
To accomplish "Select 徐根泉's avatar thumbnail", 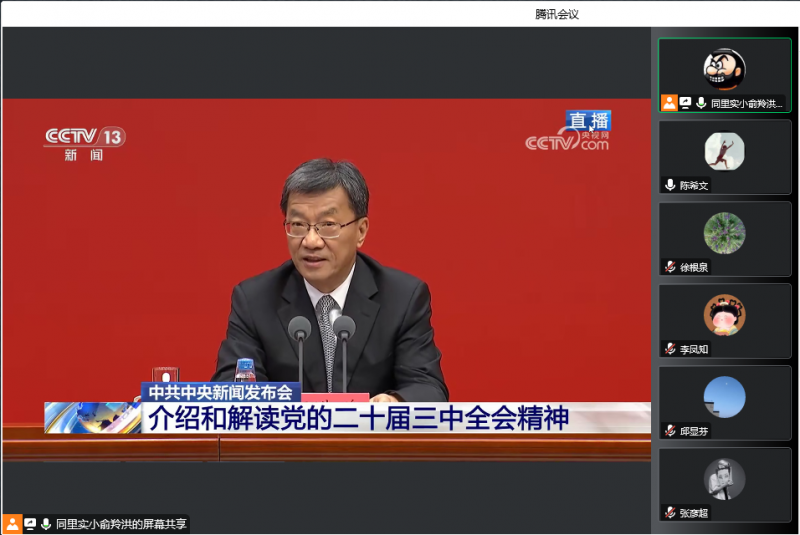I will coord(724,233).
